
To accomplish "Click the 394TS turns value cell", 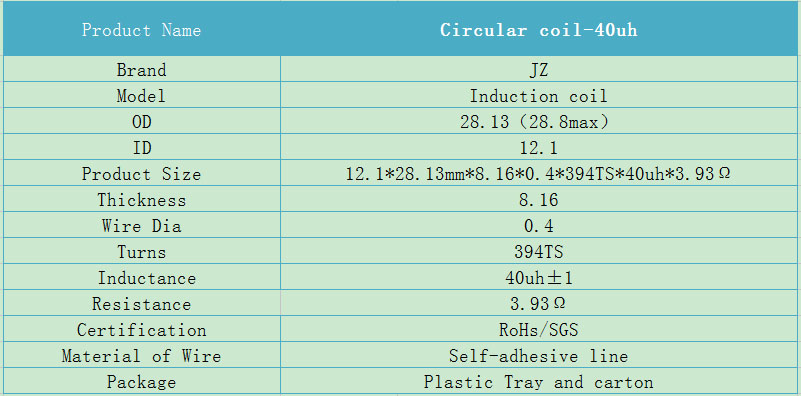I will click(x=539, y=252).
